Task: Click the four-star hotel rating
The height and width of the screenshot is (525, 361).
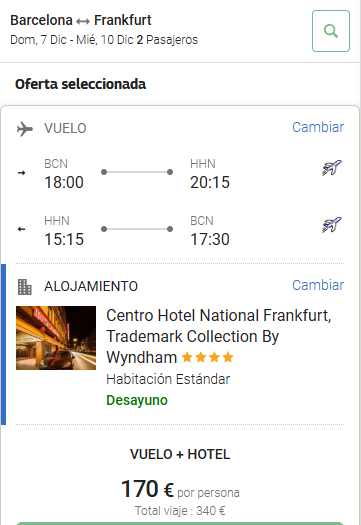Action: [x=207, y=357]
